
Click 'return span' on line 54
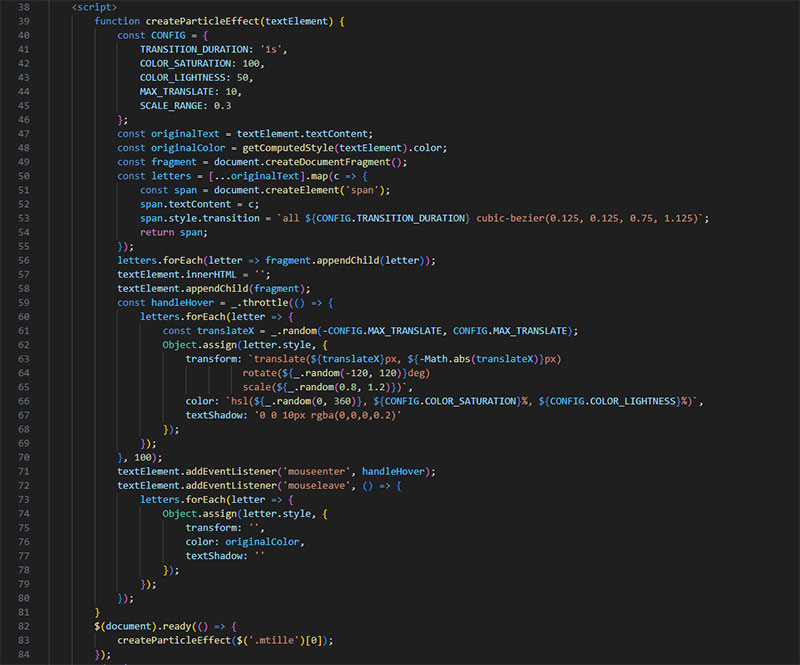(171, 232)
